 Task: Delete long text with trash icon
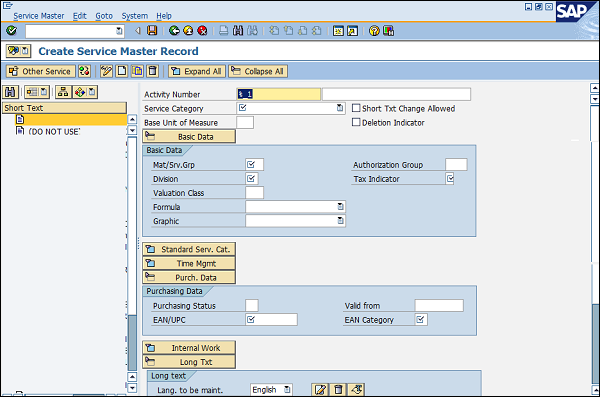(338, 390)
